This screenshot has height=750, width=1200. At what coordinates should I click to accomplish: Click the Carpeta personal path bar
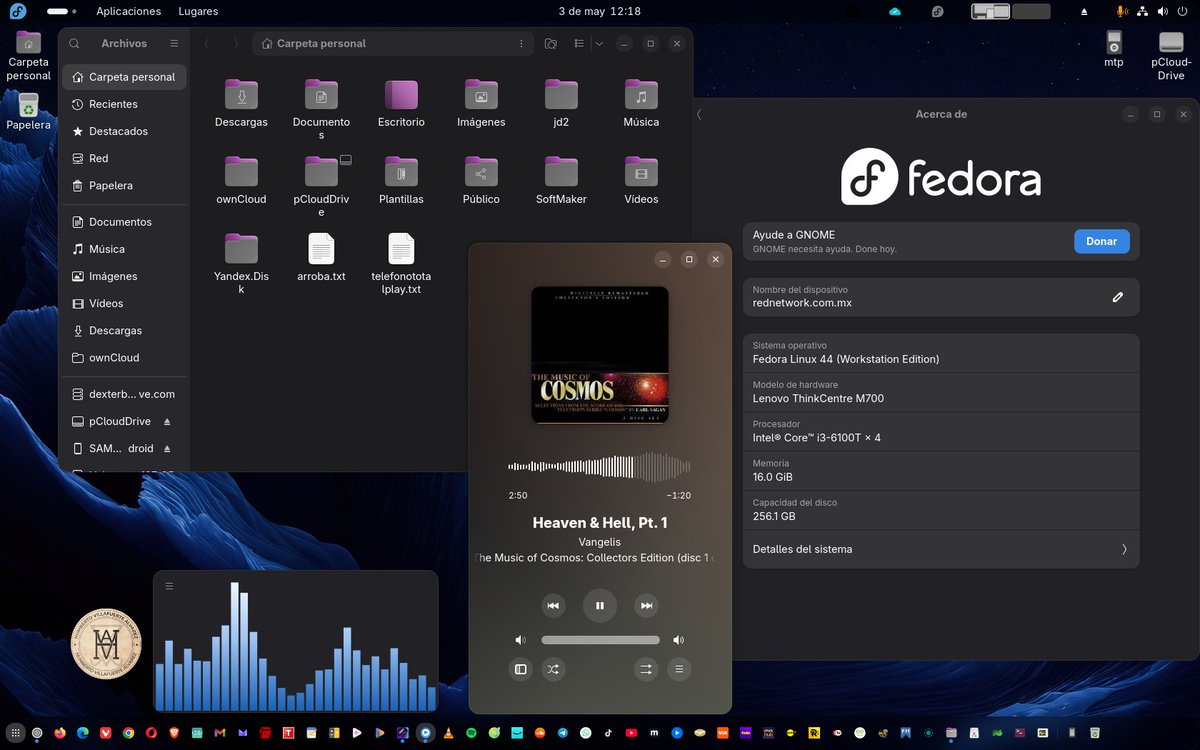[393, 43]
